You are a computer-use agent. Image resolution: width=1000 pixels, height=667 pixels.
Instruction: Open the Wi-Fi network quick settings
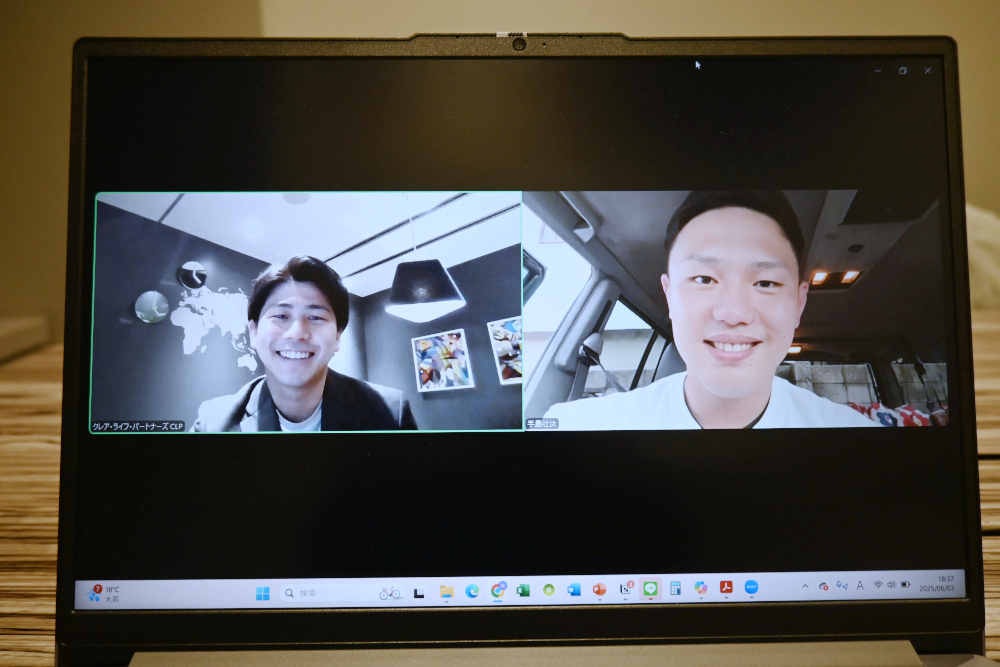877,584
